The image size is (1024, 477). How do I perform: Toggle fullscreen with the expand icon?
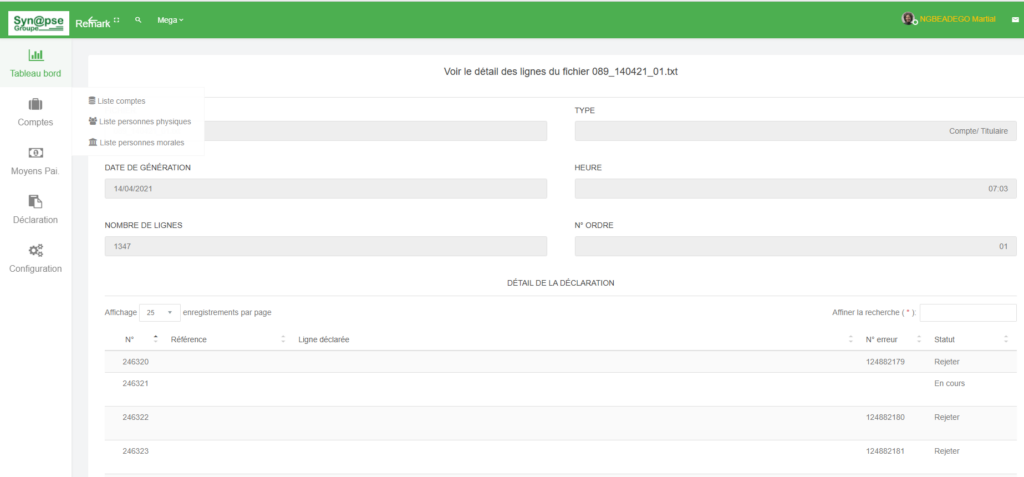click(x=117, y=20)
